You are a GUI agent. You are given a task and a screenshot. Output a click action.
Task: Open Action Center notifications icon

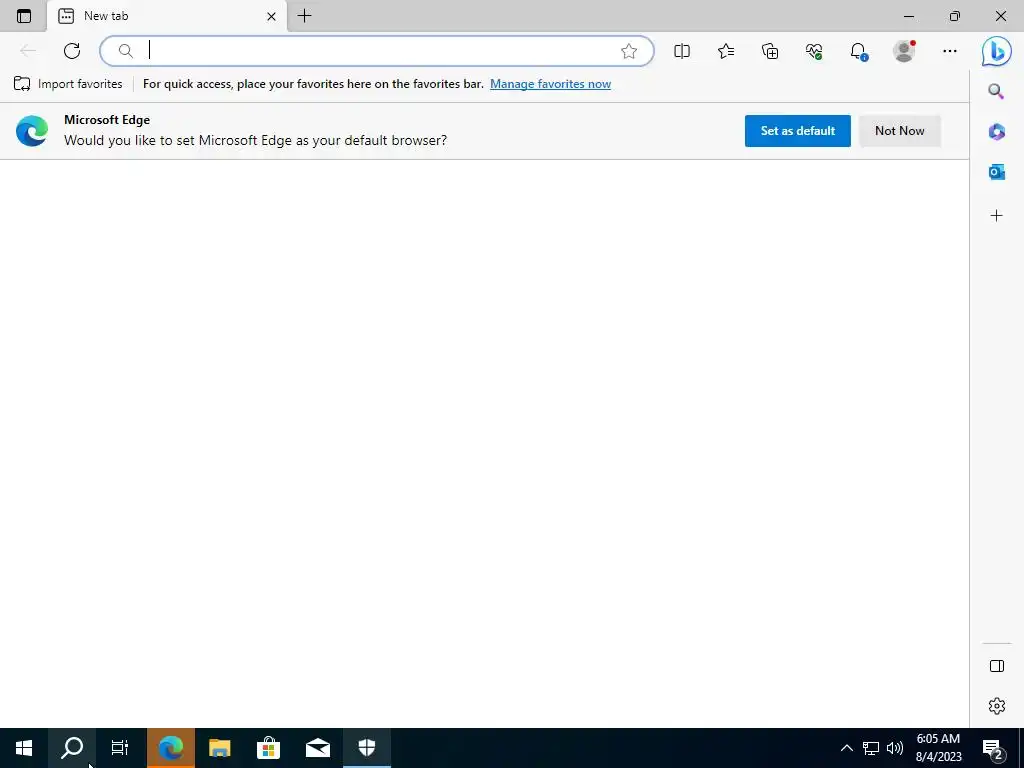993,748
